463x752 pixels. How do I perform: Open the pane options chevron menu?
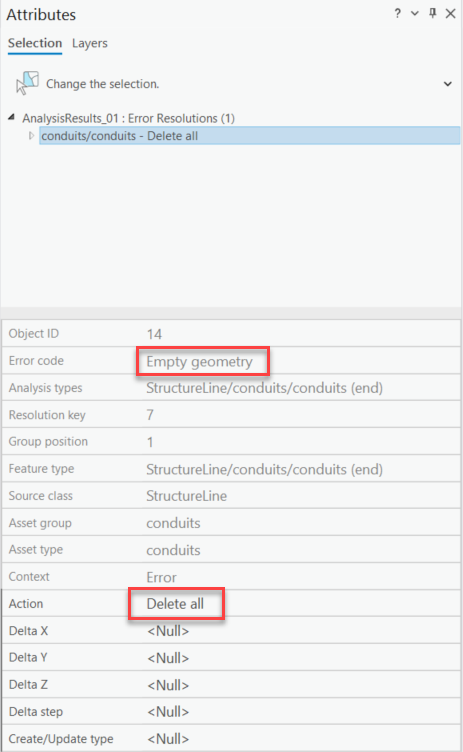[x=415, y=13]
